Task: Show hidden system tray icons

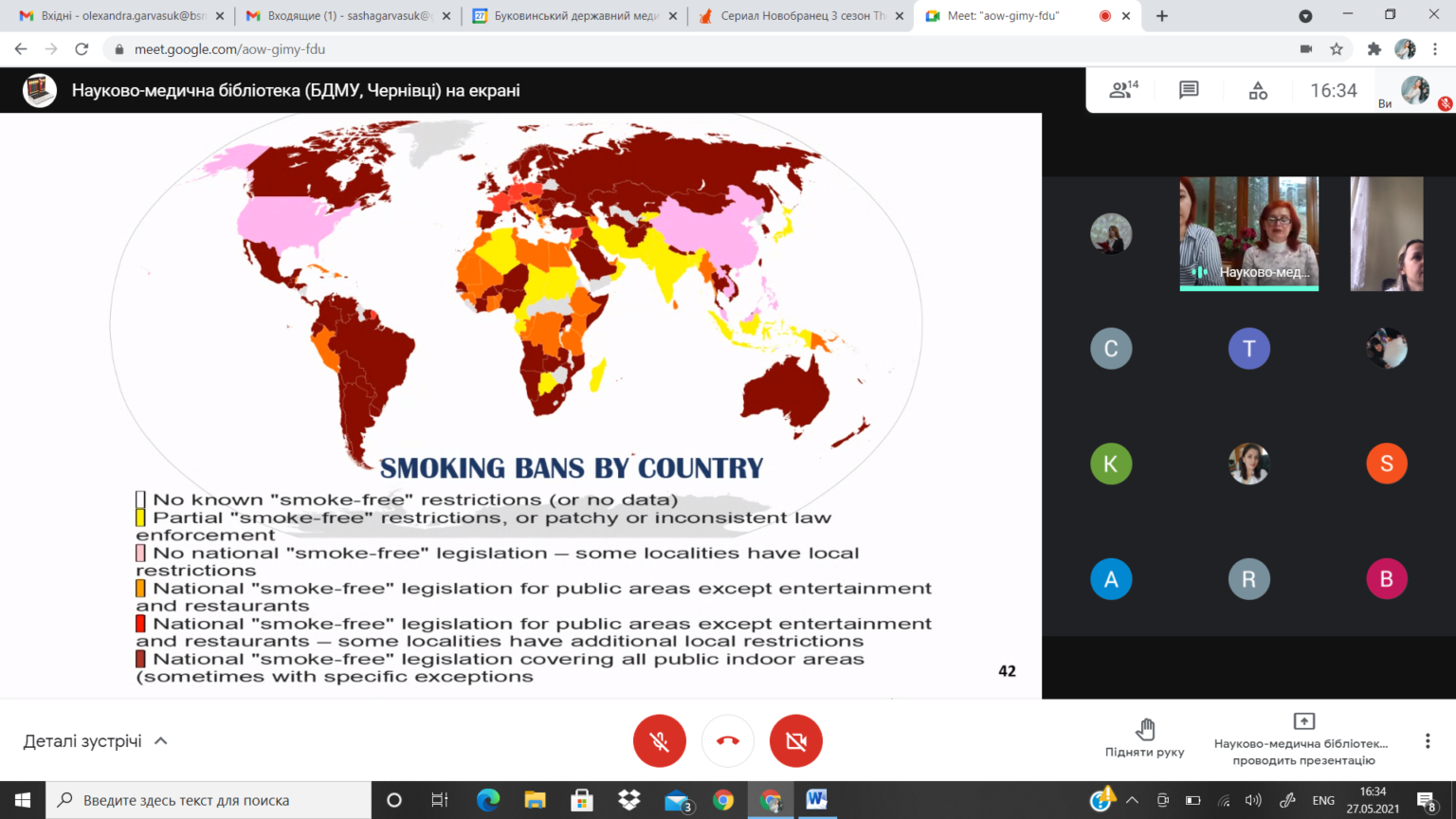Action: (1132, 800)
